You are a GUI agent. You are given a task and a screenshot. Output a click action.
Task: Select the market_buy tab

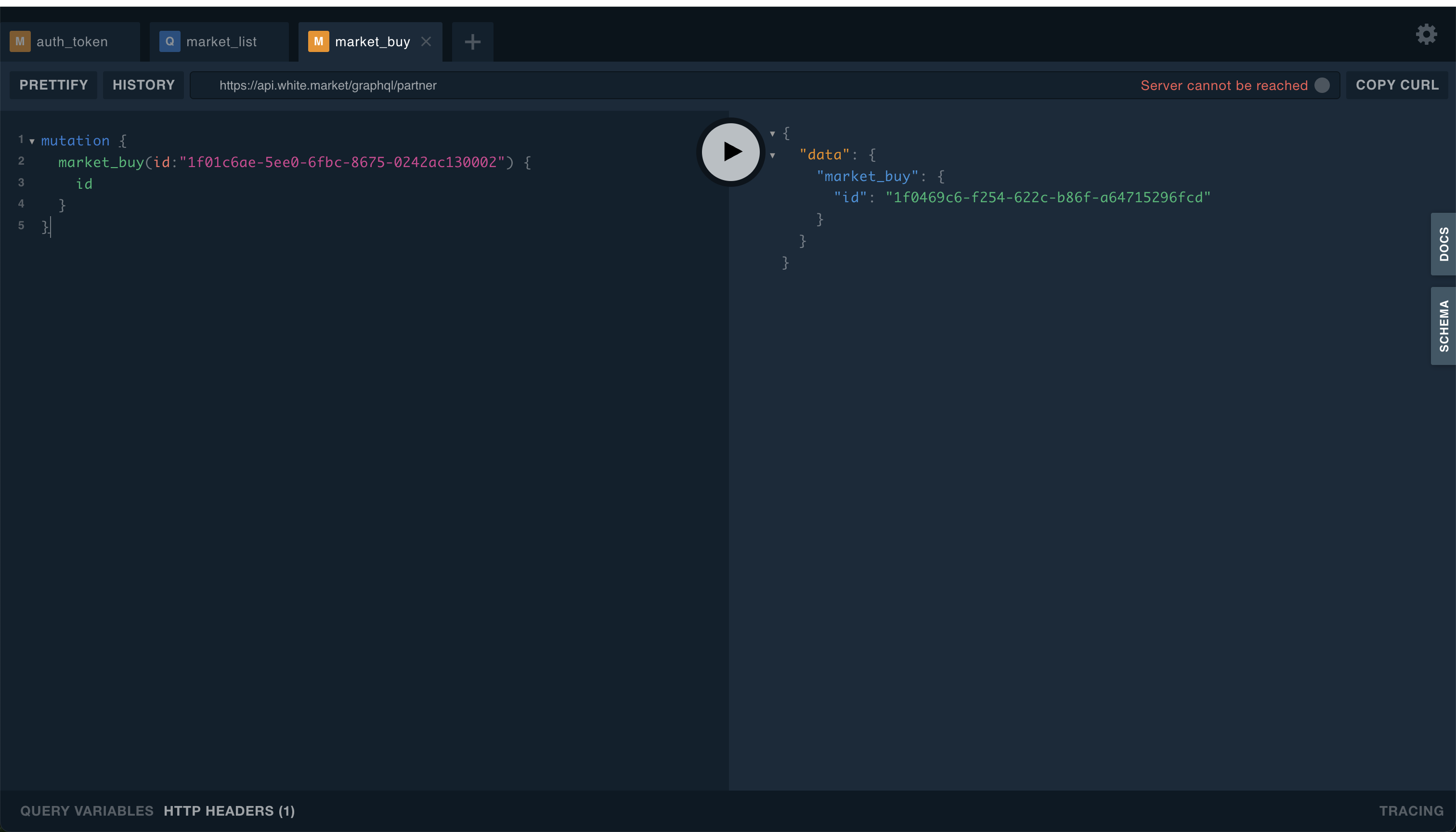point(370,42)
